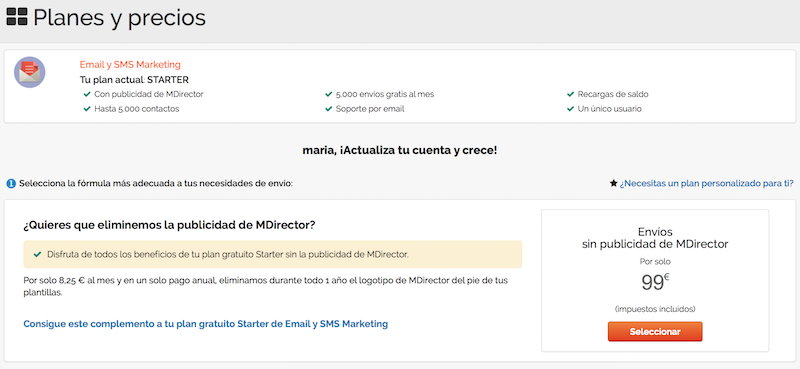
Task: Click the paragraph Por solo 8,25 € al mes
Action: coord(266,287)
